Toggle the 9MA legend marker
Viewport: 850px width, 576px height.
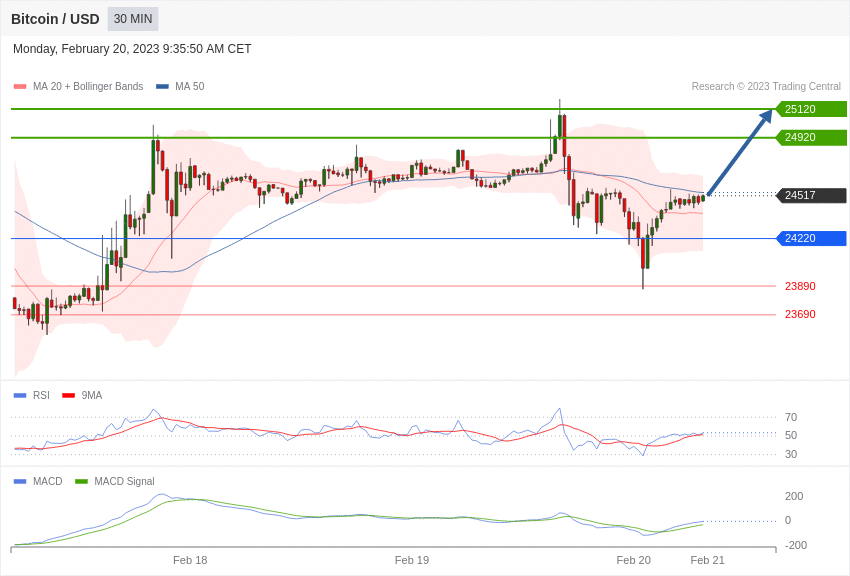coord(69,396)
